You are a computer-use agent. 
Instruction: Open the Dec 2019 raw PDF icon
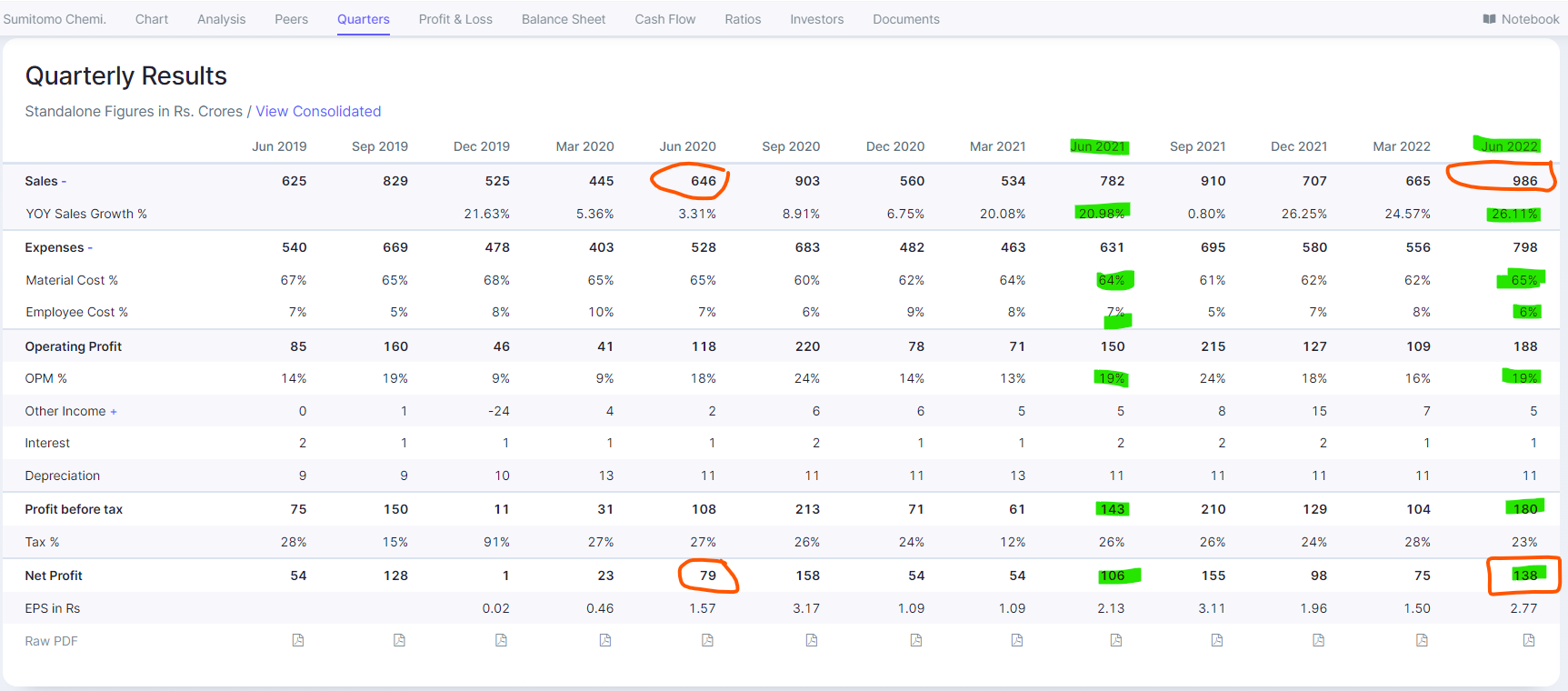pos(501,641)
